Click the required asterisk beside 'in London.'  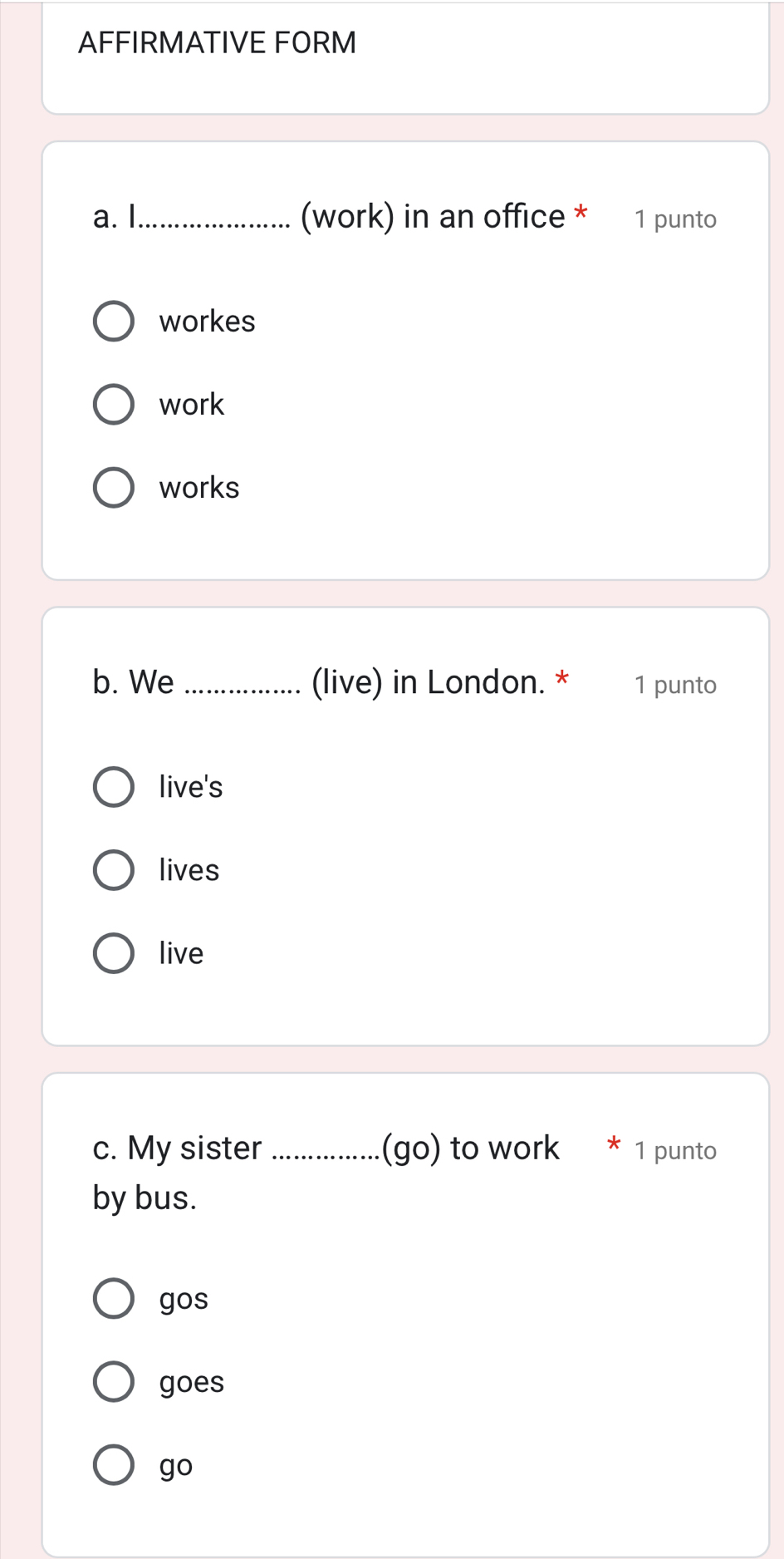(x=562, y=678)
